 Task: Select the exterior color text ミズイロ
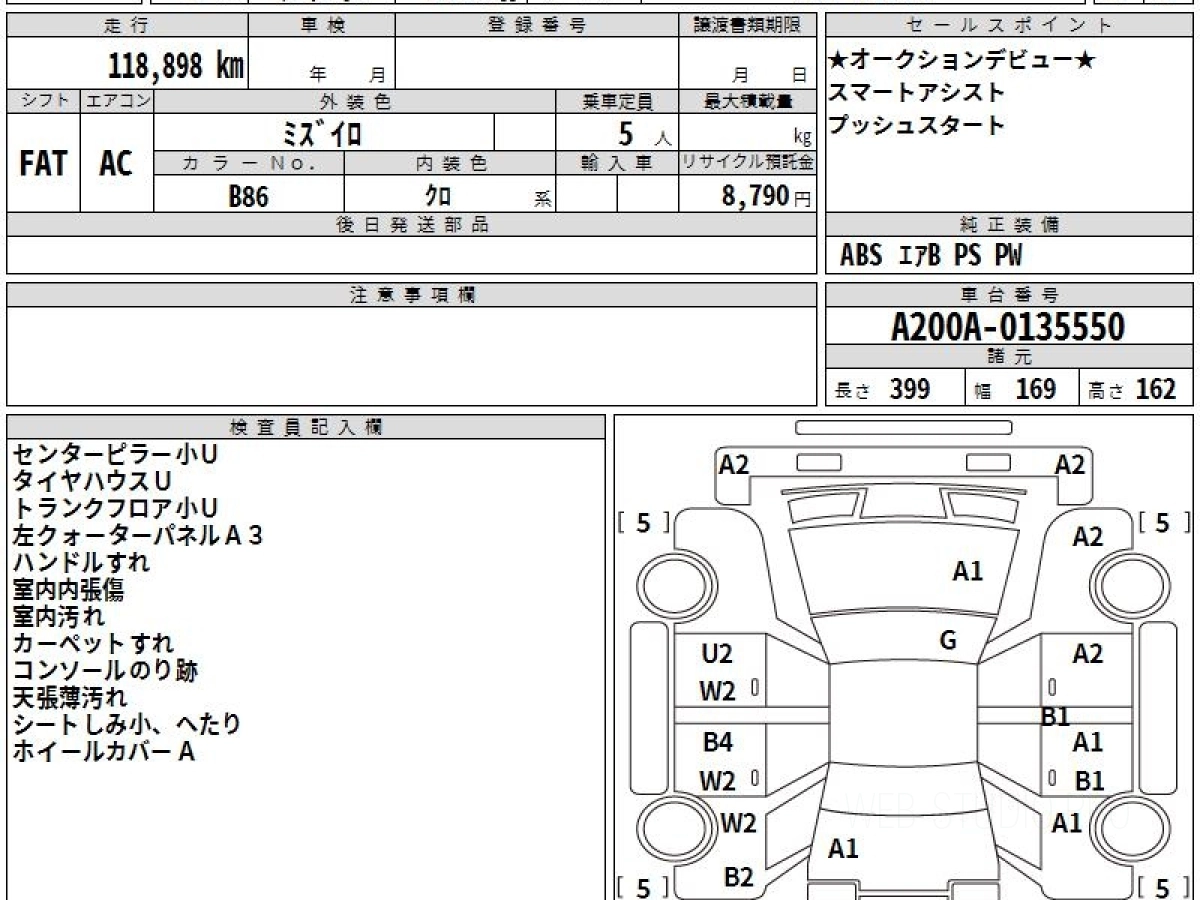tap(324, 132)
